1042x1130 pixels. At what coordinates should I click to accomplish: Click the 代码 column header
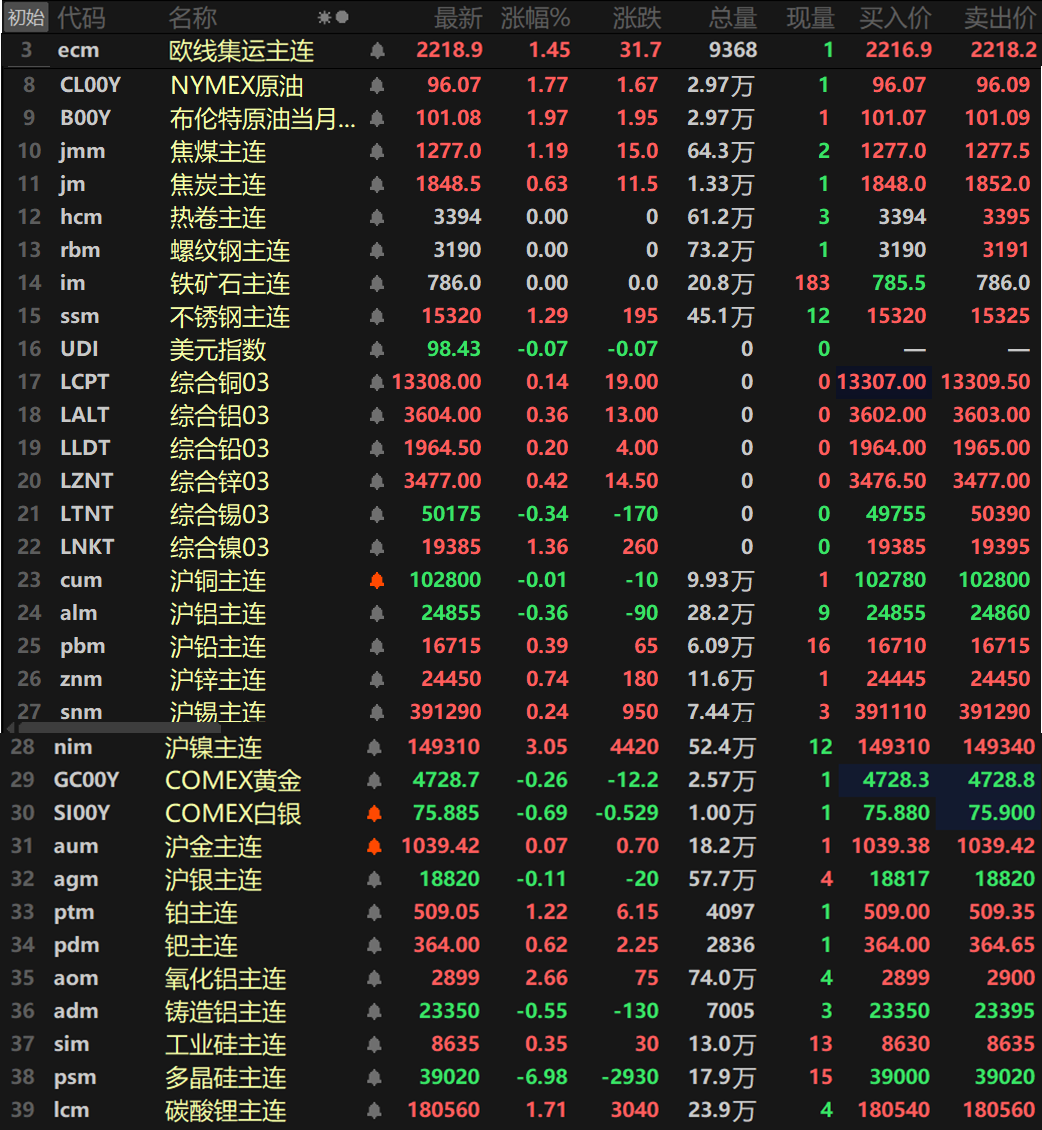click(80, 17)
